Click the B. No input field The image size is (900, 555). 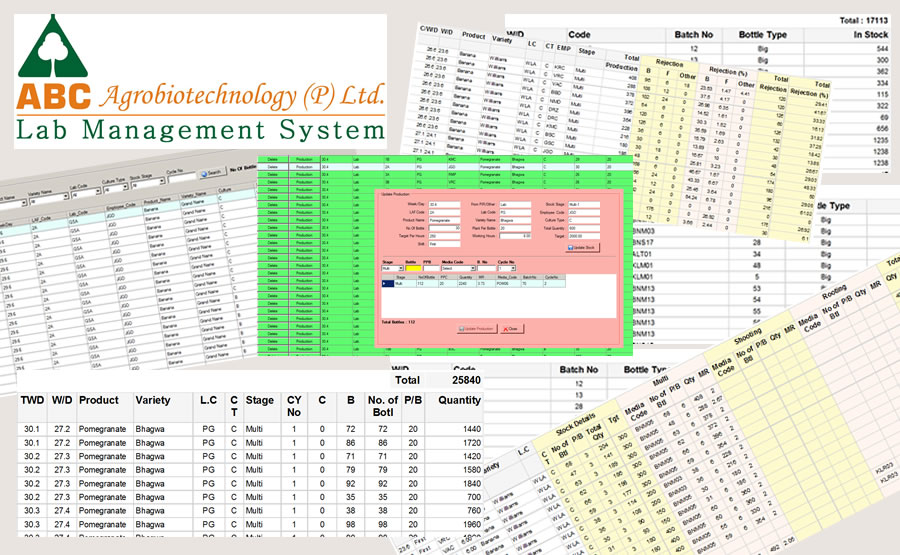click(487, 268)
